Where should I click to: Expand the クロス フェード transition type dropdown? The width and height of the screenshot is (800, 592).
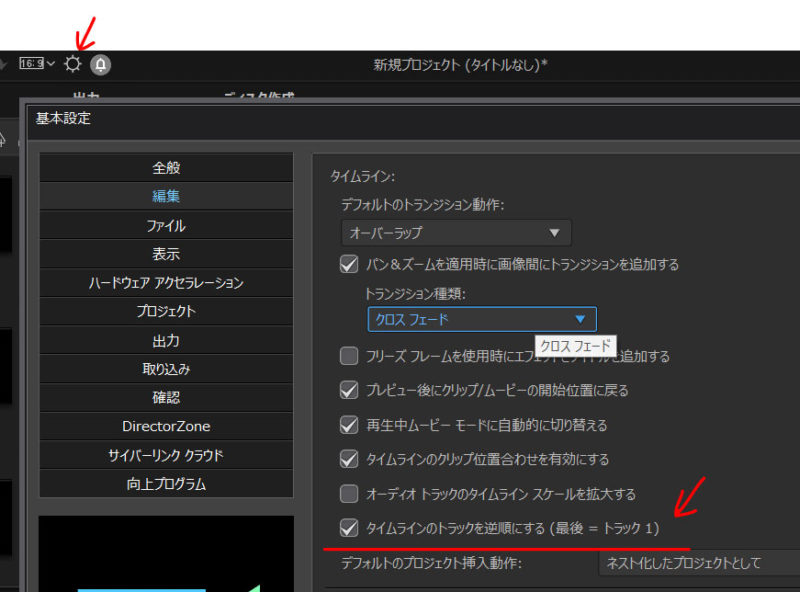pyautogui.click(x=482, y=320)
